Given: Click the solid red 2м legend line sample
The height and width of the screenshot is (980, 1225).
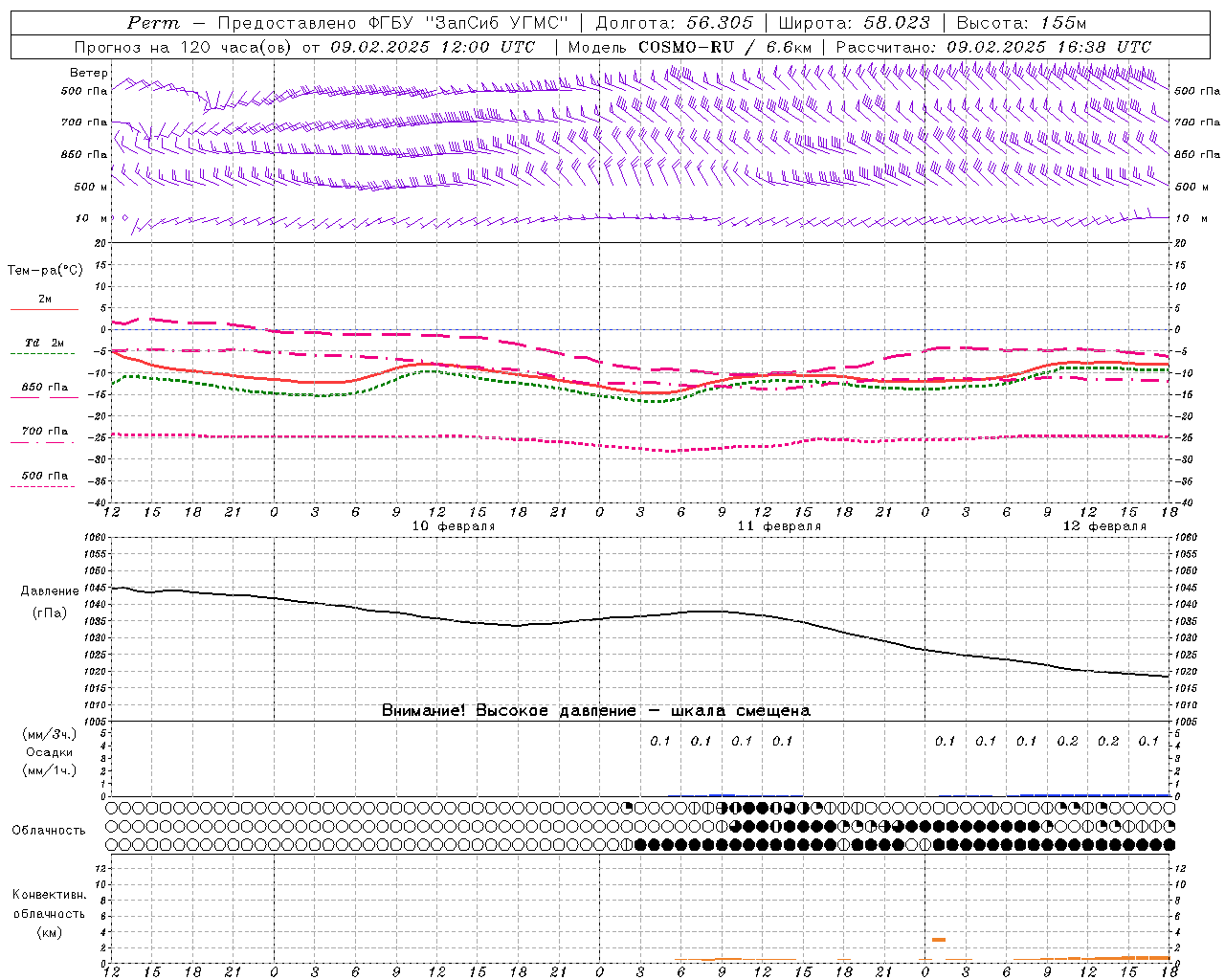Looking at the screenshot, I should click(x=44, y=309).
